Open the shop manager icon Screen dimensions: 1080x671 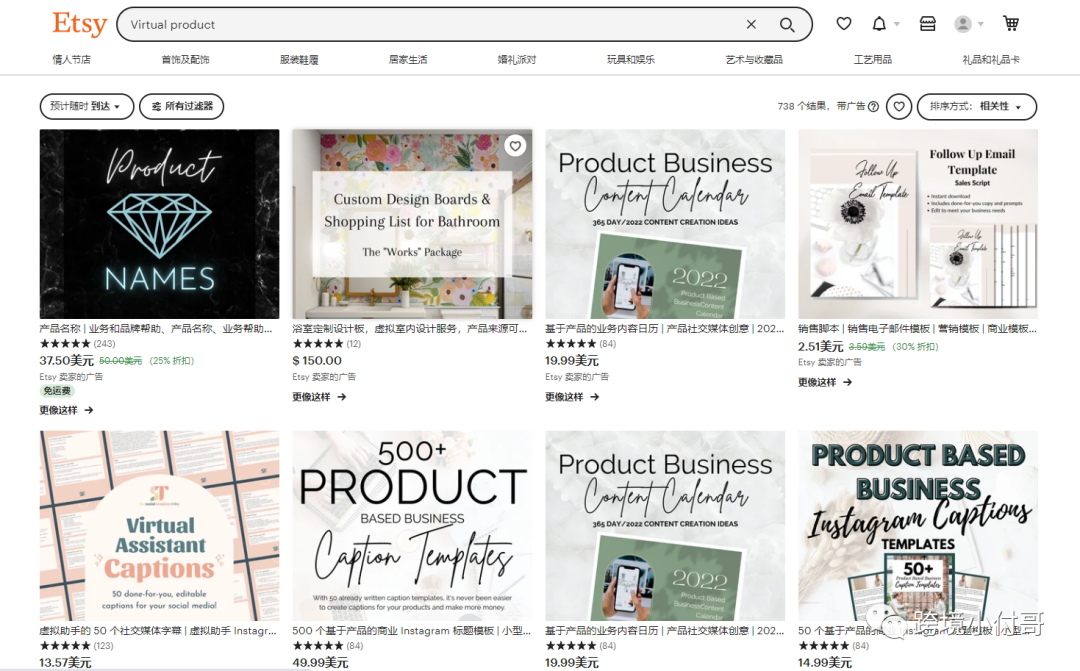point(928,24)
